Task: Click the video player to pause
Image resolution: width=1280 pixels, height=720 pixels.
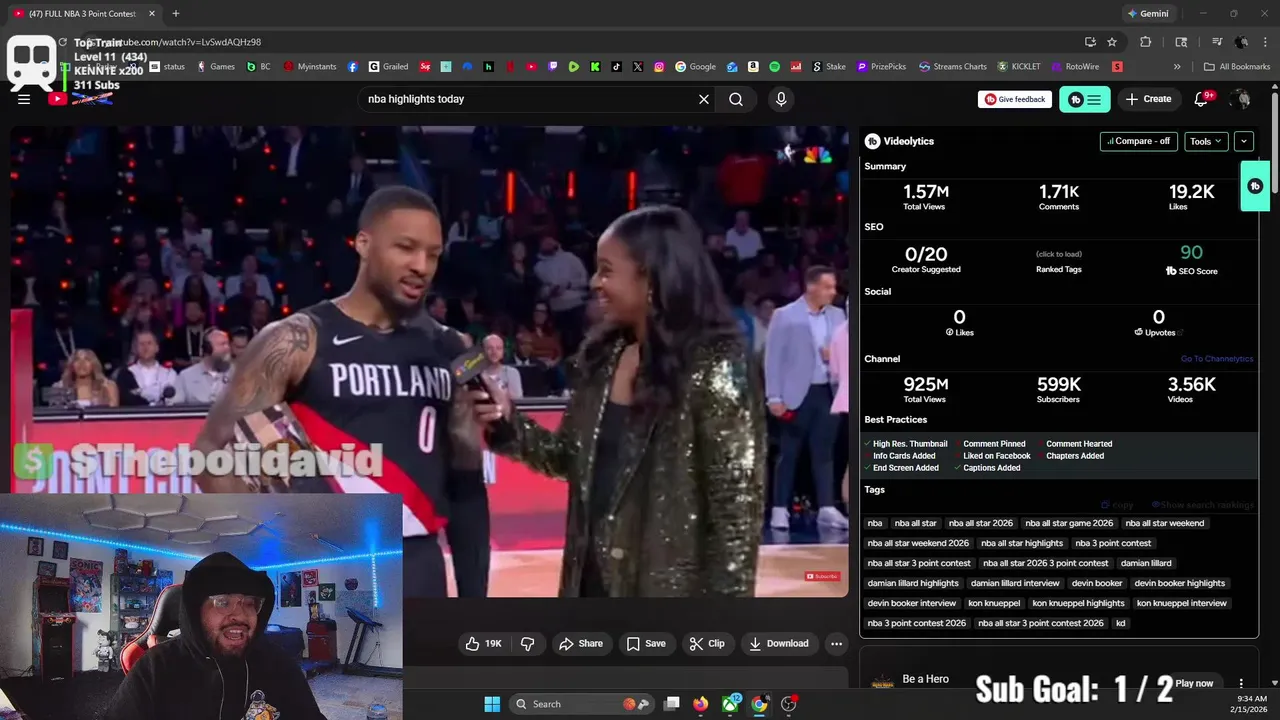Action: click(x=429, y=361)
